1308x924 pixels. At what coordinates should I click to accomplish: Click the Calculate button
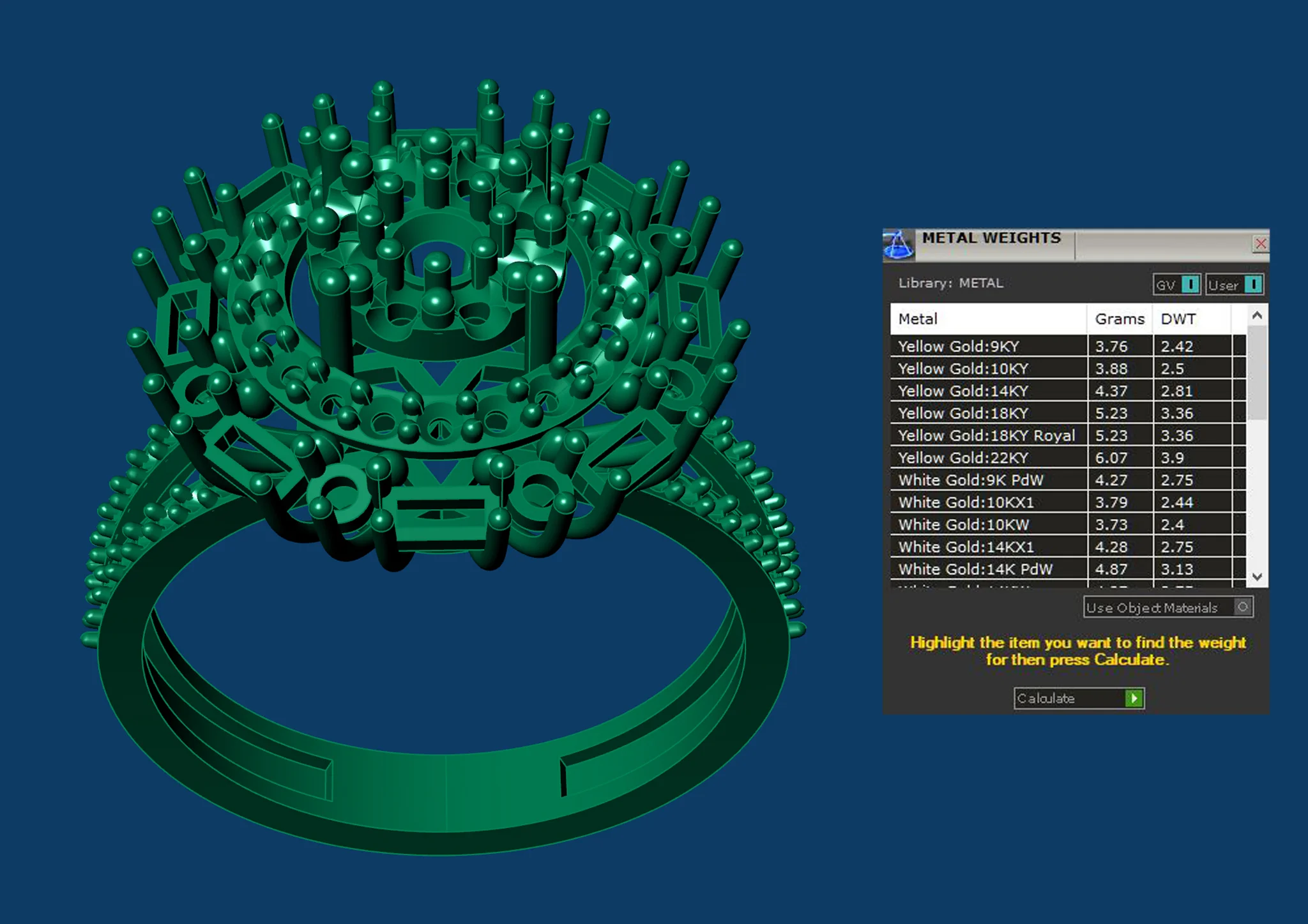click(1079, 699)
